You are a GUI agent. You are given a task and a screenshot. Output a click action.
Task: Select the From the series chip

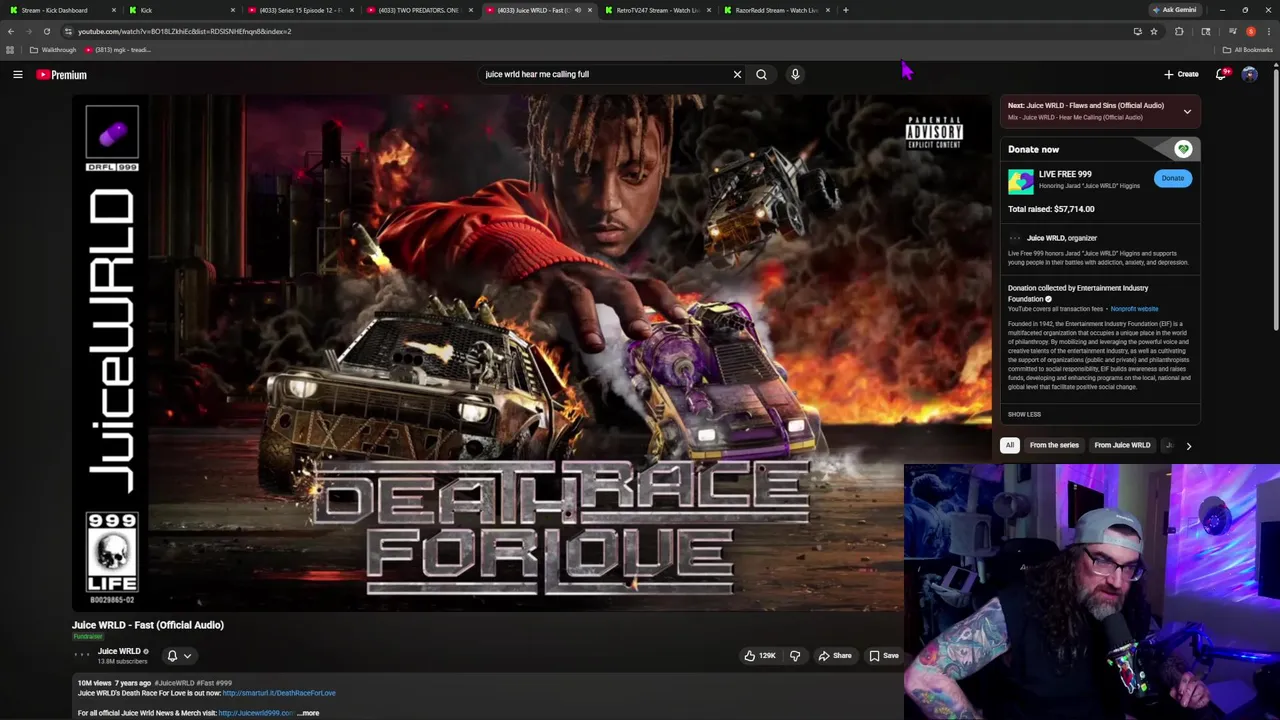pyautogui.click(x=1054, y=445)
